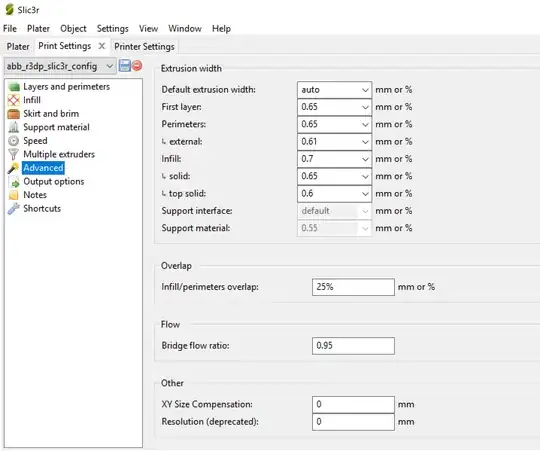Click the Support material icon
This screenshot has width=540, height=451.
pyautogui.click(x=14, y=127)
